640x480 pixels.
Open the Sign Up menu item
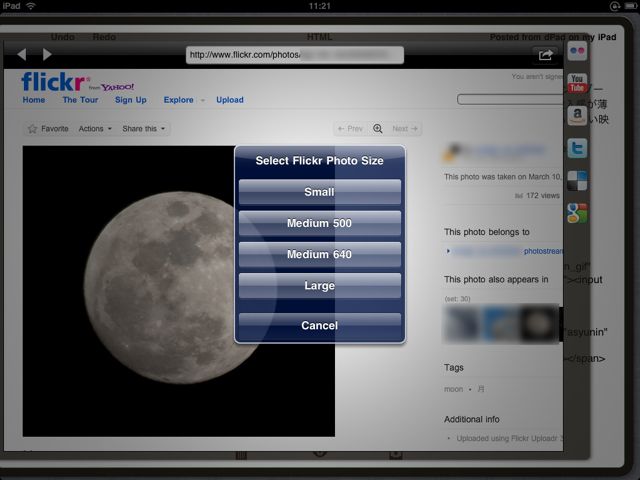(131, 100)
